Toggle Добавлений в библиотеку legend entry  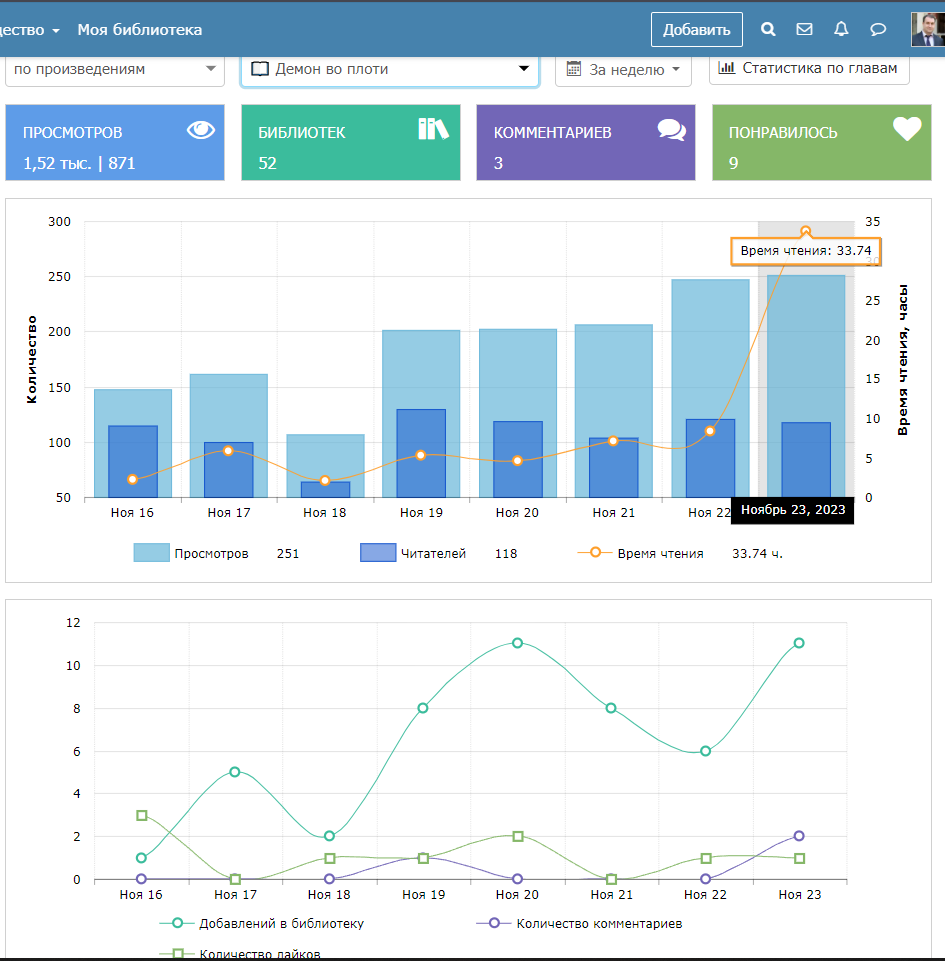point(280,923)
